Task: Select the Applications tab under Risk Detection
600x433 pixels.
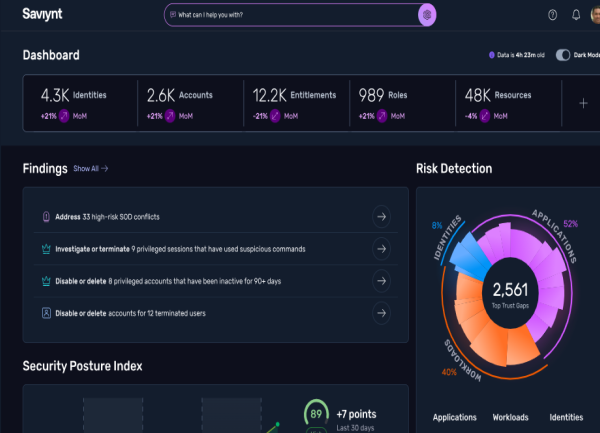Action: (454, 417)
